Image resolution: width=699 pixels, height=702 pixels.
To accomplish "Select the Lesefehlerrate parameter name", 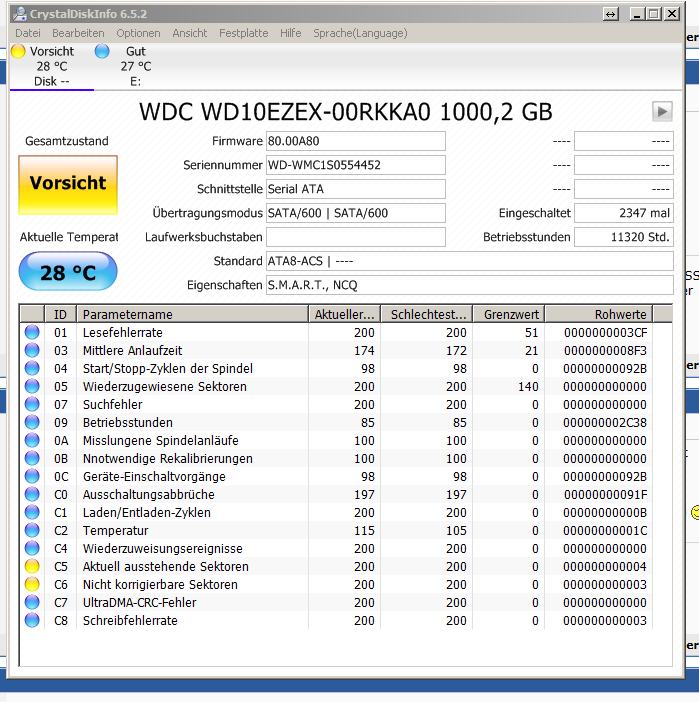I will [x=122, y=333].
